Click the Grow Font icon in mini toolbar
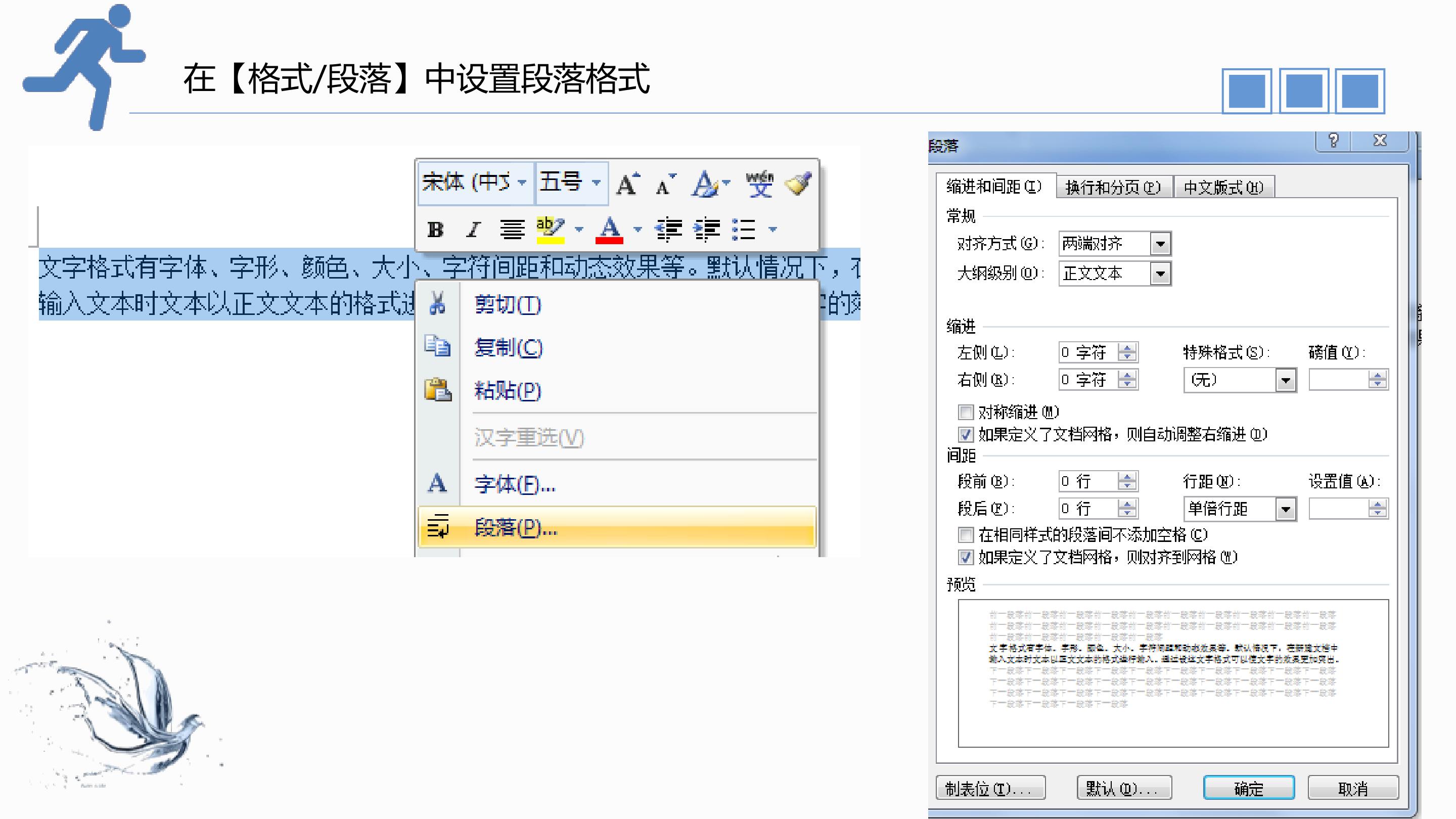The width and height of the screenshot is (1456, 819). [627, 184]
